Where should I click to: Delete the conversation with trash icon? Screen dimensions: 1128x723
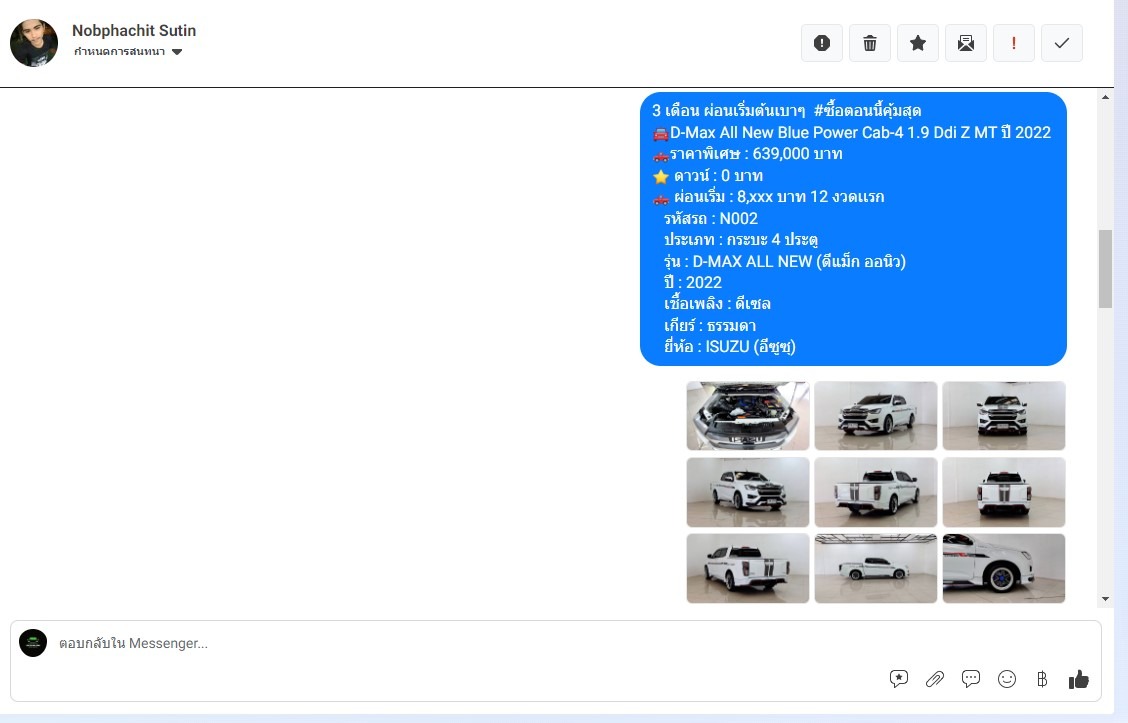pos(870,43)
